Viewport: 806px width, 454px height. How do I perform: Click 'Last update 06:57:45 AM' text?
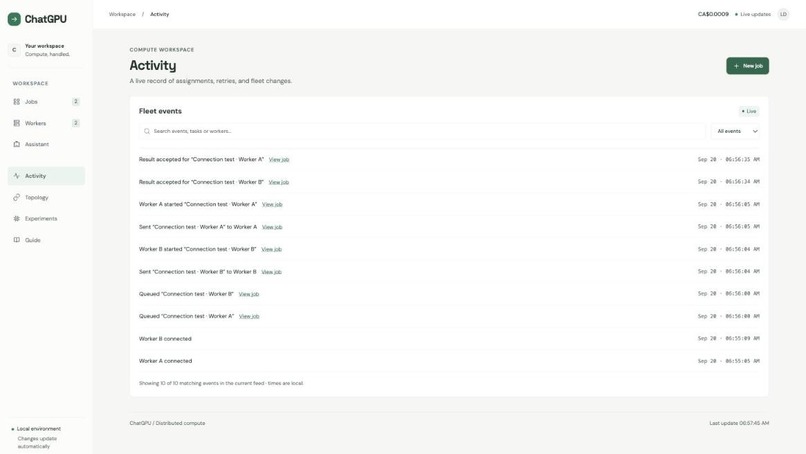[x=739, y=423]
